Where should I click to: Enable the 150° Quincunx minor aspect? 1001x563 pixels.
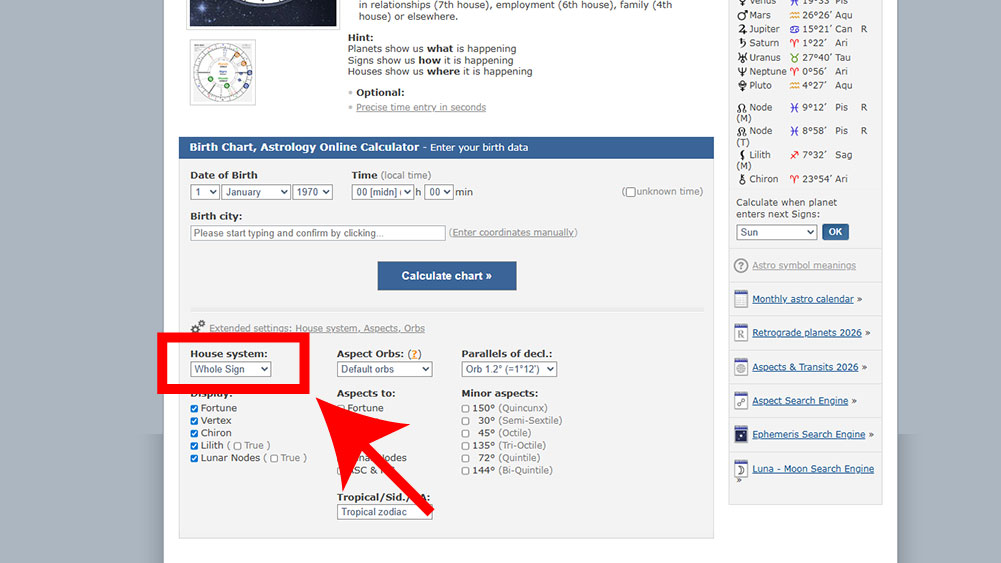coord(466,408)
